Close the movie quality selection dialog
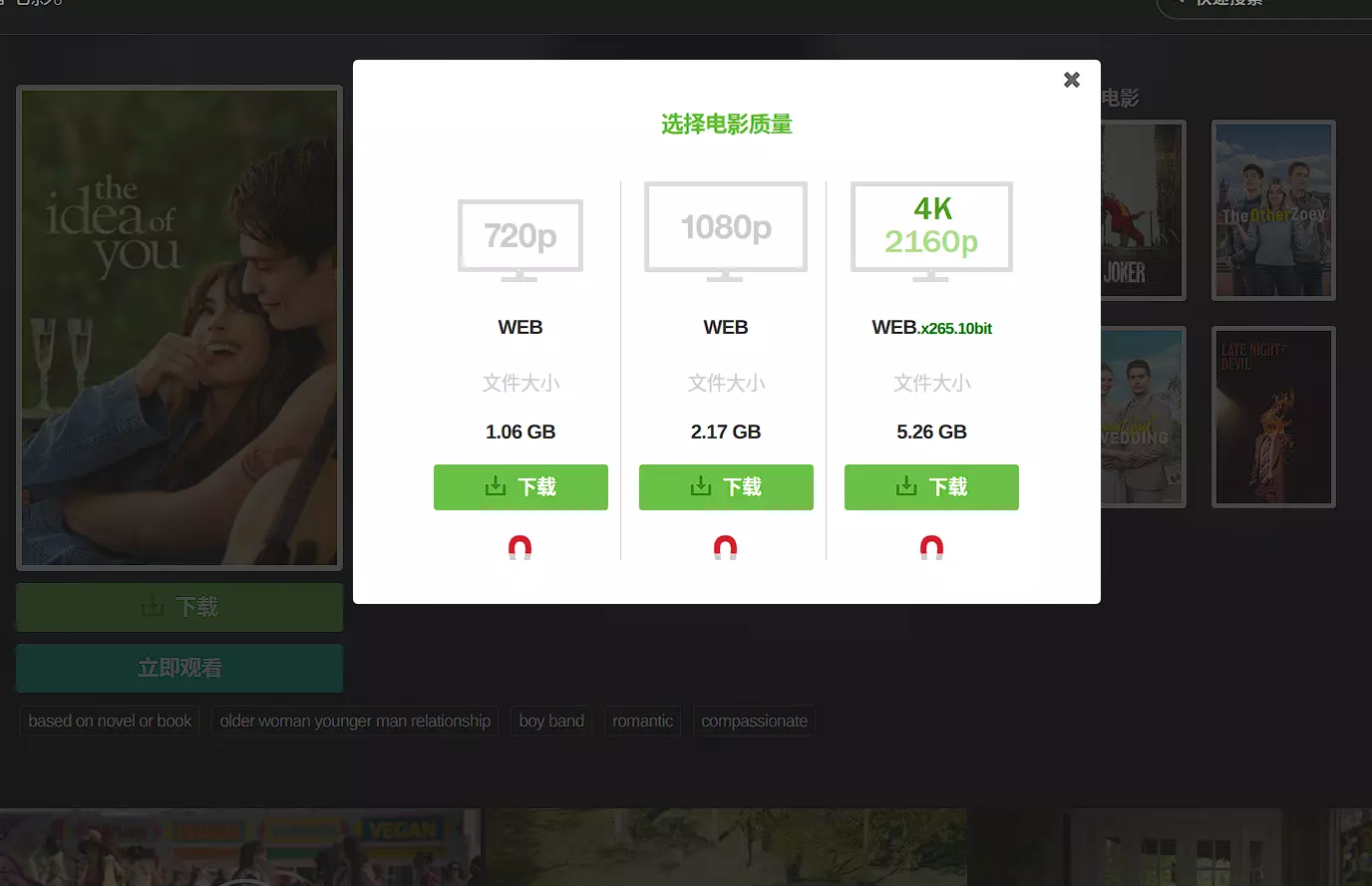The width and height of the screenshot is (1372, 886). [x=1072, y=80]
